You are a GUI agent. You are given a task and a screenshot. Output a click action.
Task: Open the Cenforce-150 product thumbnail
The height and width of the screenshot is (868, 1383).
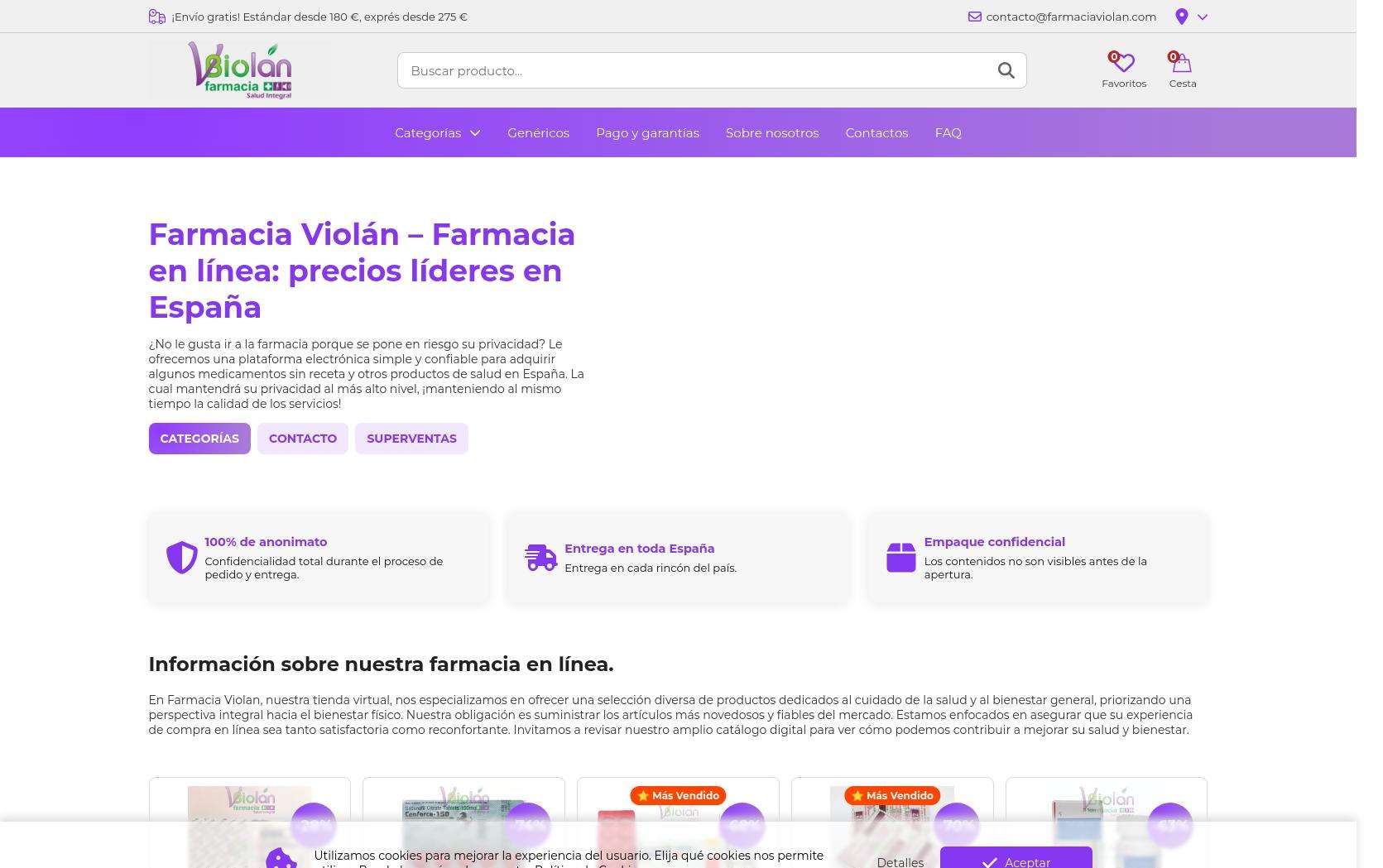click(463, 827)
